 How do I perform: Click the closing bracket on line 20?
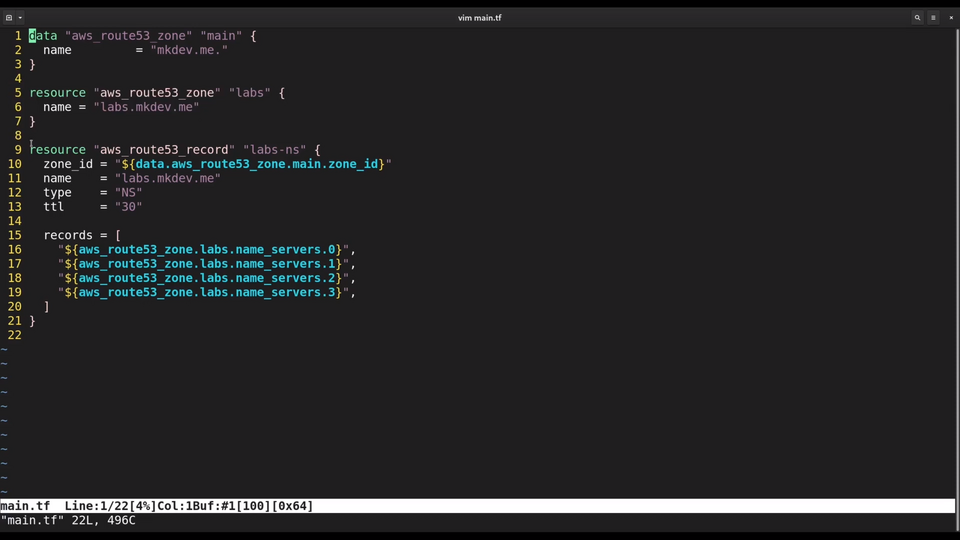(x=47, y=306)
